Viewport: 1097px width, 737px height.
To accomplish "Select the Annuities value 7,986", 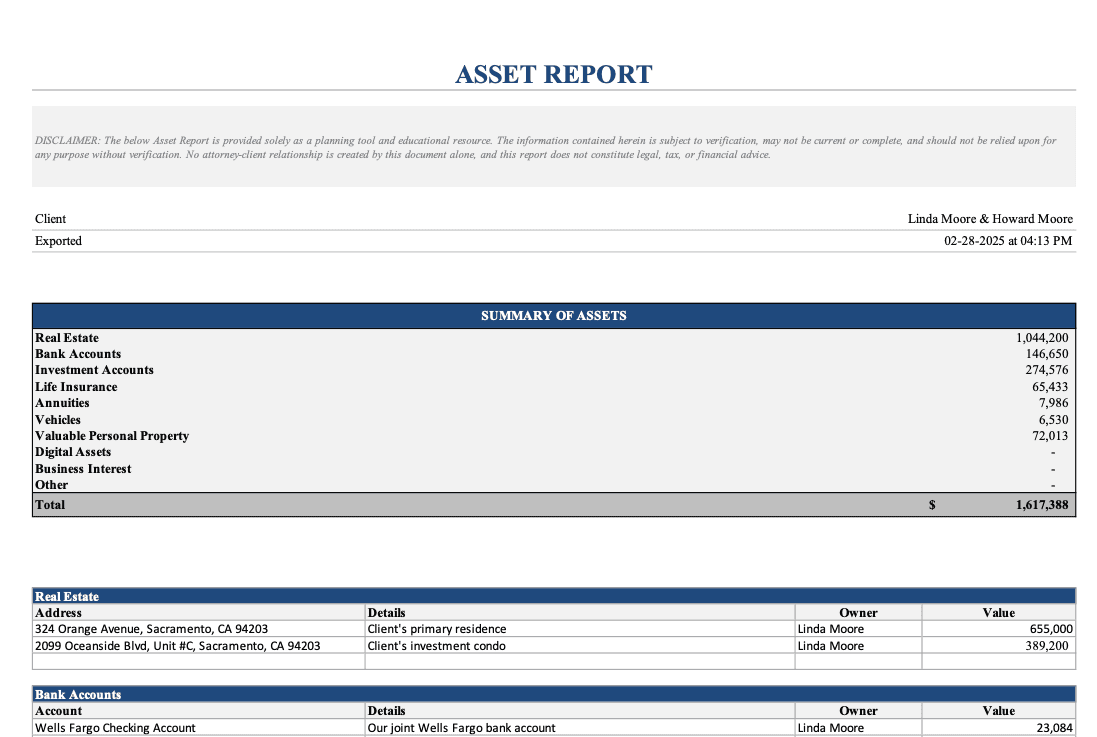I will pos(1052,403).
